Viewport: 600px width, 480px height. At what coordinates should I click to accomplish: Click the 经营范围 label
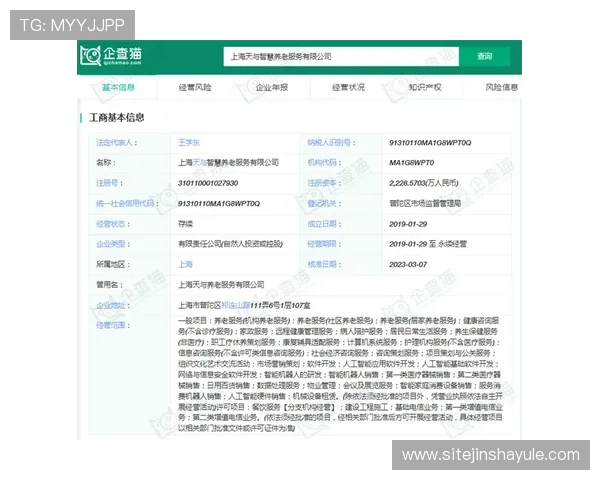113,325
